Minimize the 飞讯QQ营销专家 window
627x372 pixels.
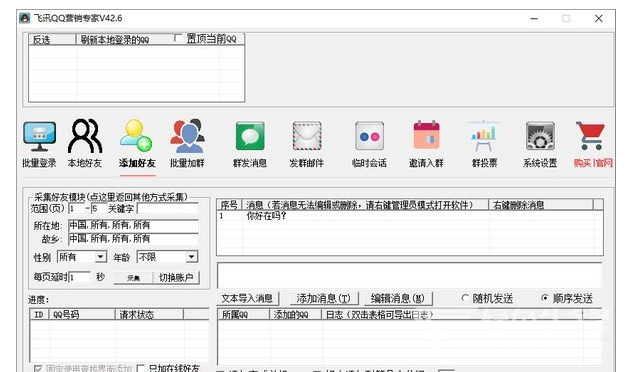[534, 18]
